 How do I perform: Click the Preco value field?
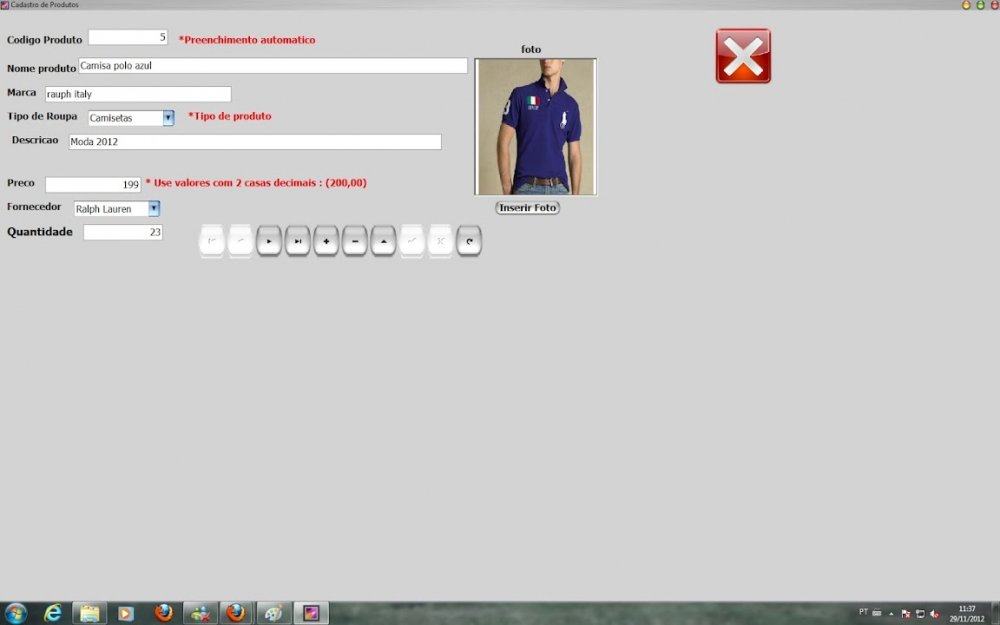[93, 185]
